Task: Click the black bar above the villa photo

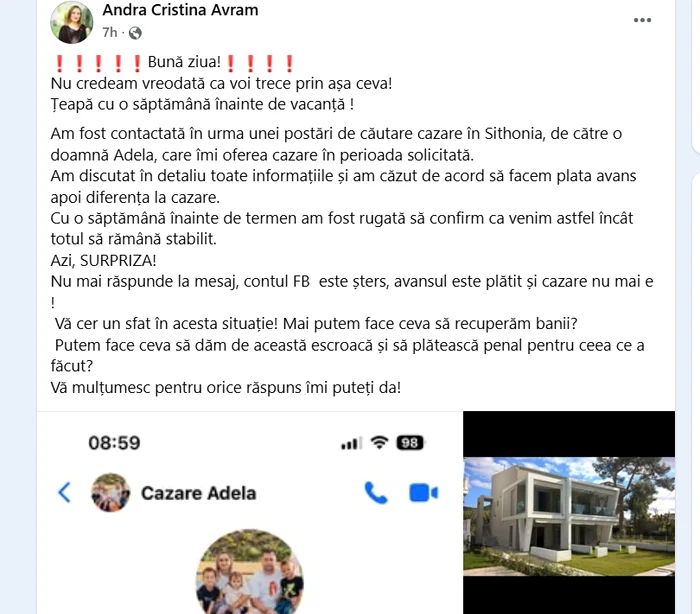Action: pyautogui.click(x=569, y=434)
